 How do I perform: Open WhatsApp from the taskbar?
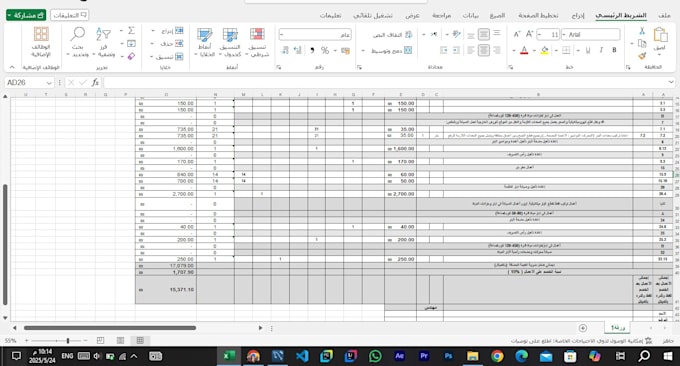[375, 356]
